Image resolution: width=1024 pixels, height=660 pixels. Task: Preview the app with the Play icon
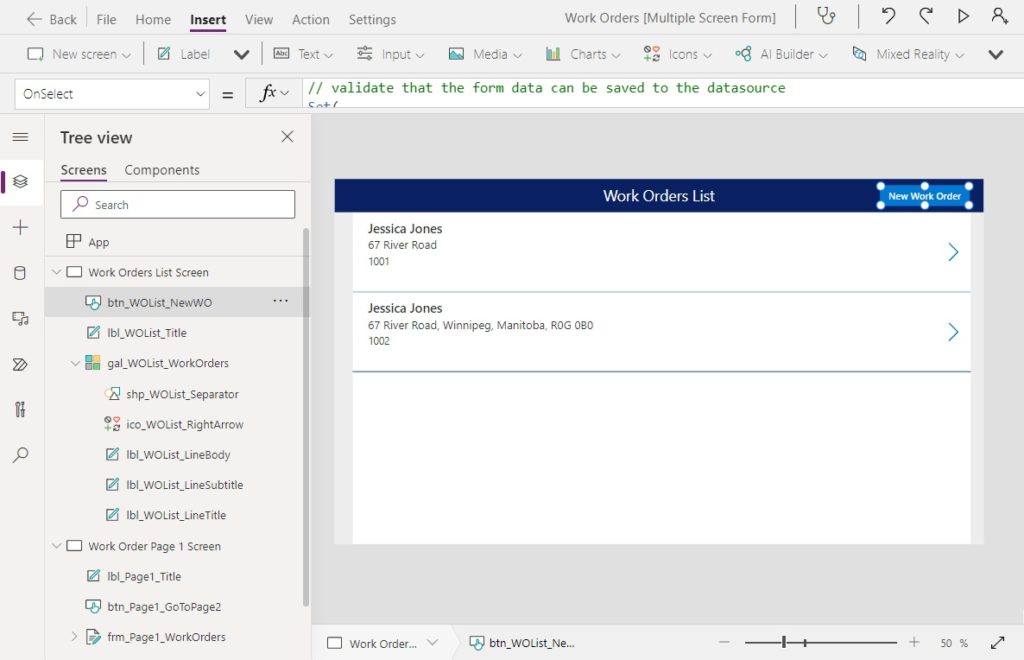[963, 17]
